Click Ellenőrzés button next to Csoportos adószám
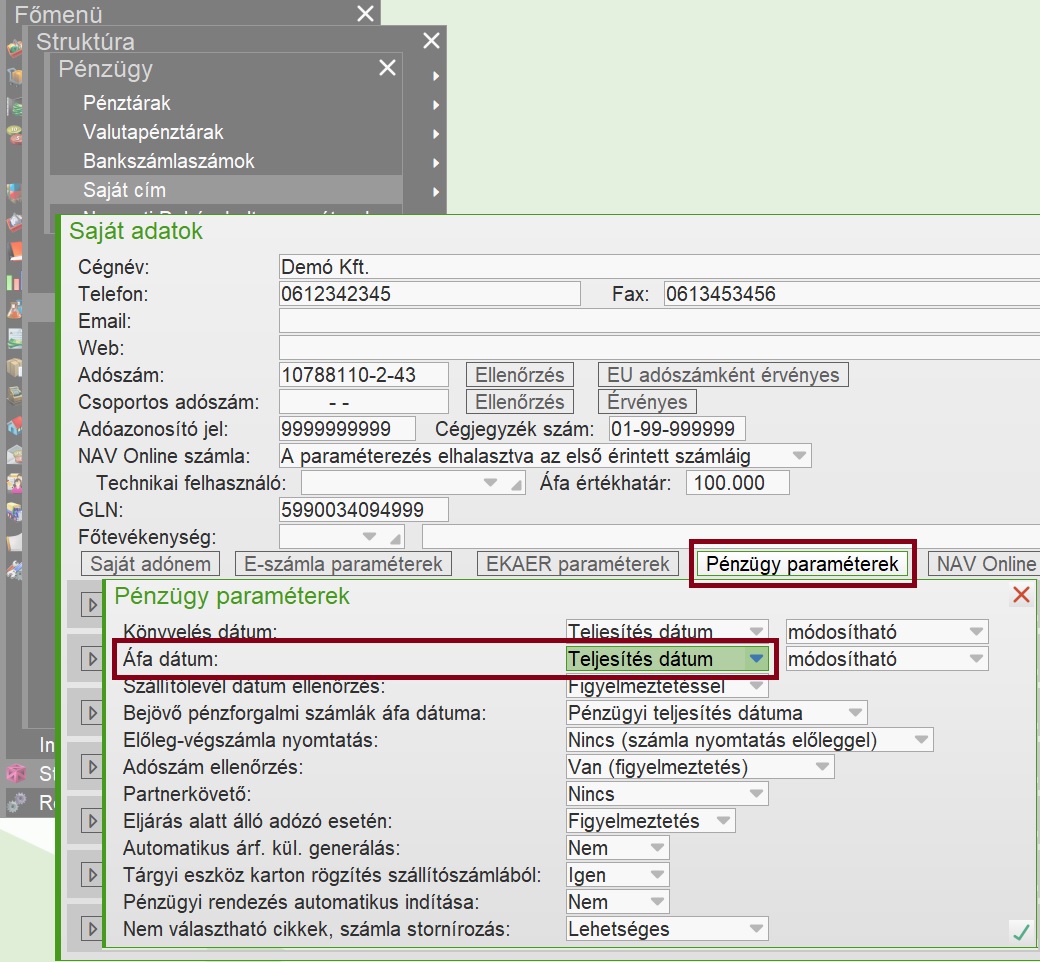 [x=519, y=402]
